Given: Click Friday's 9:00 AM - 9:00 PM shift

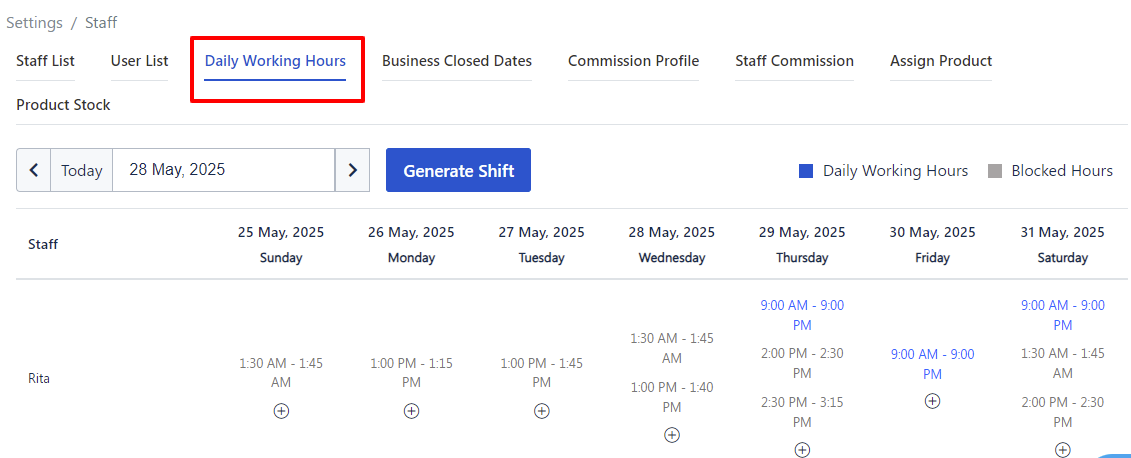Looking at the screenshot, I should tap(932, 364).
